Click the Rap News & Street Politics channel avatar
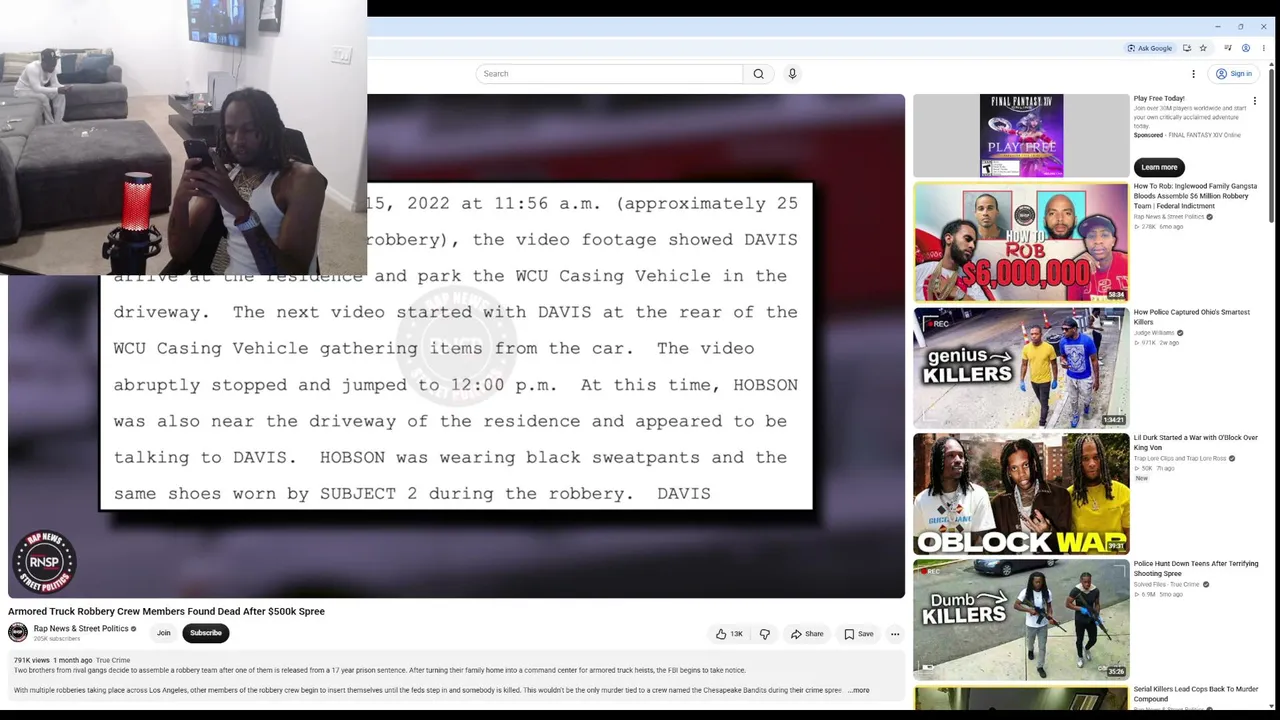 [x=18, y=632]
